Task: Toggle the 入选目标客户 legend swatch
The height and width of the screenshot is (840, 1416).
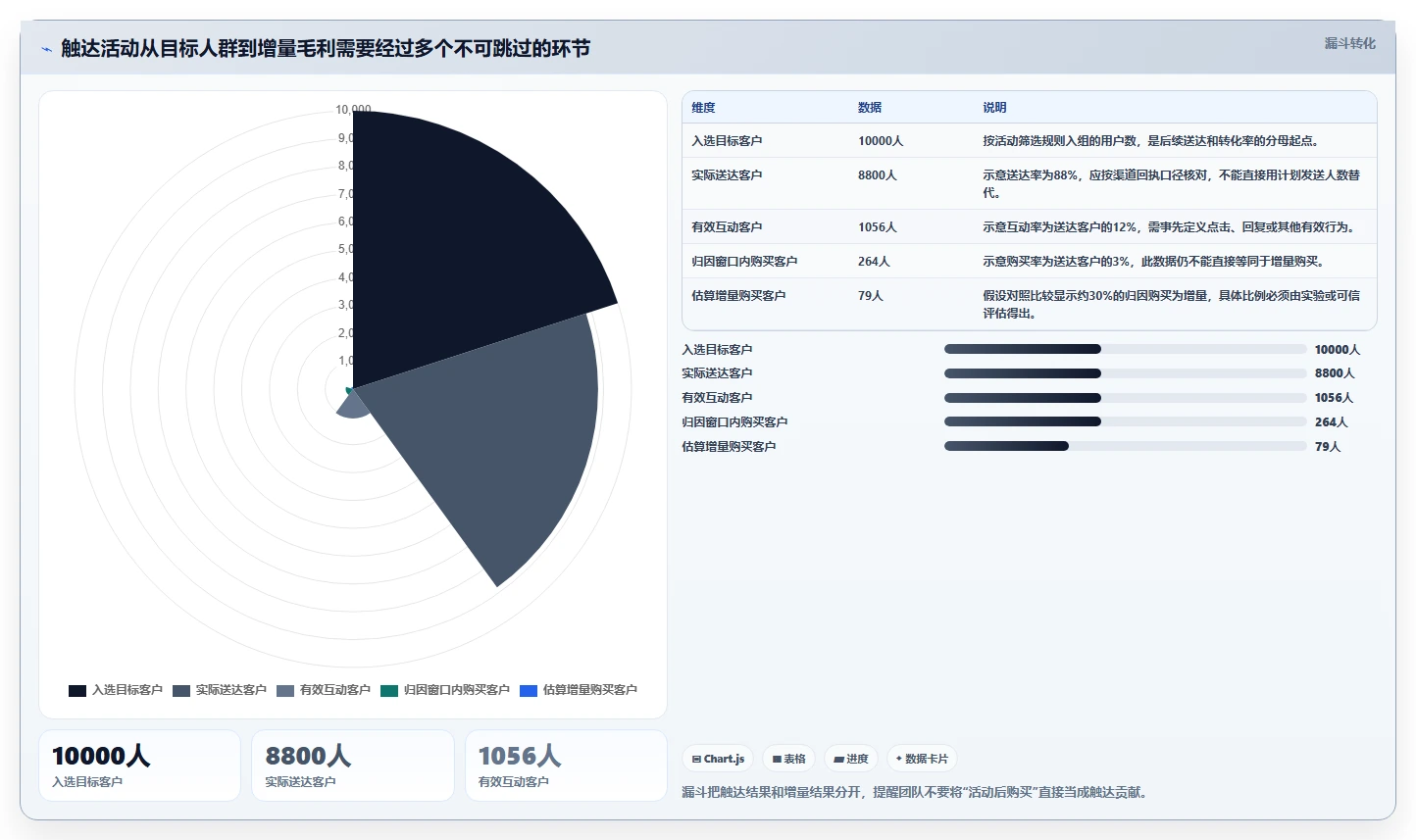Action: [77, 690]
